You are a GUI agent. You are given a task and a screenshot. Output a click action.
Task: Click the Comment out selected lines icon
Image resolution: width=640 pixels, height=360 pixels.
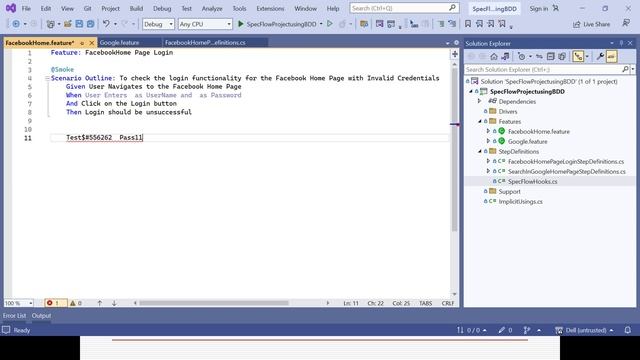coord(441,24)
